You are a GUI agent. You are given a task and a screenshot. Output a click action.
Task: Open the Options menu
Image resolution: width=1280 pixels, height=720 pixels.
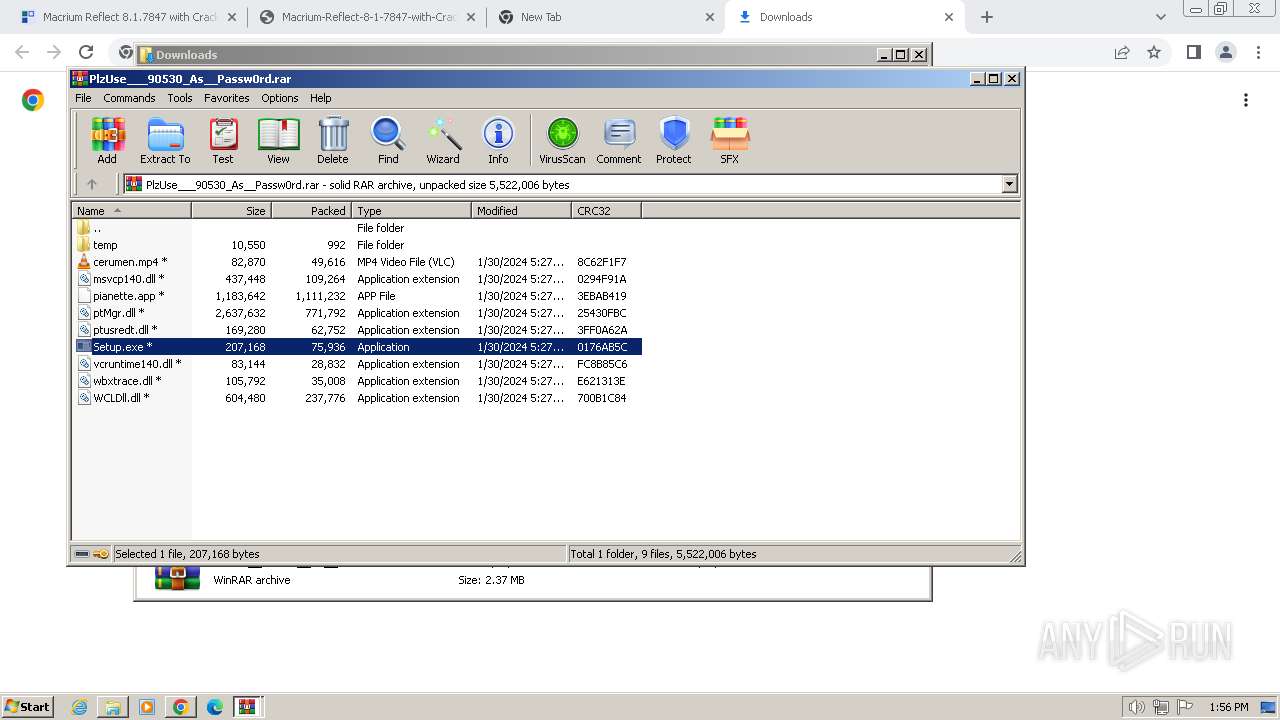[x=280, y=98]
